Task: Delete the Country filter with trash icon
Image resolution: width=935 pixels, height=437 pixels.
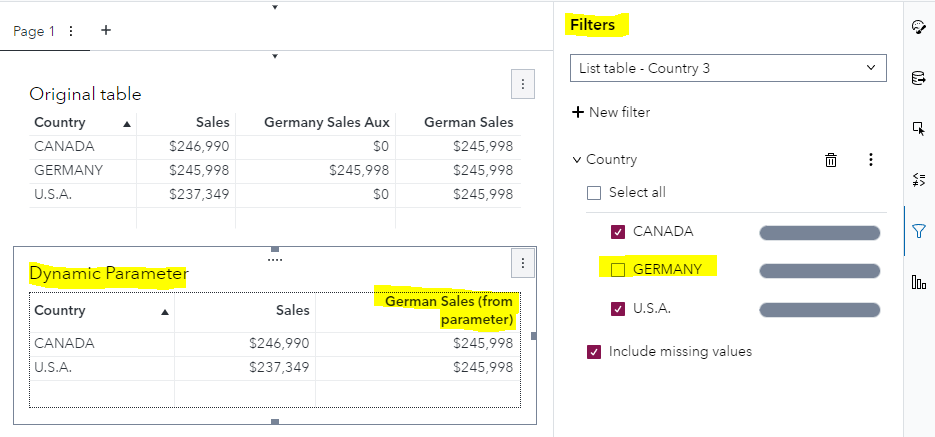Action: point(830,160)
